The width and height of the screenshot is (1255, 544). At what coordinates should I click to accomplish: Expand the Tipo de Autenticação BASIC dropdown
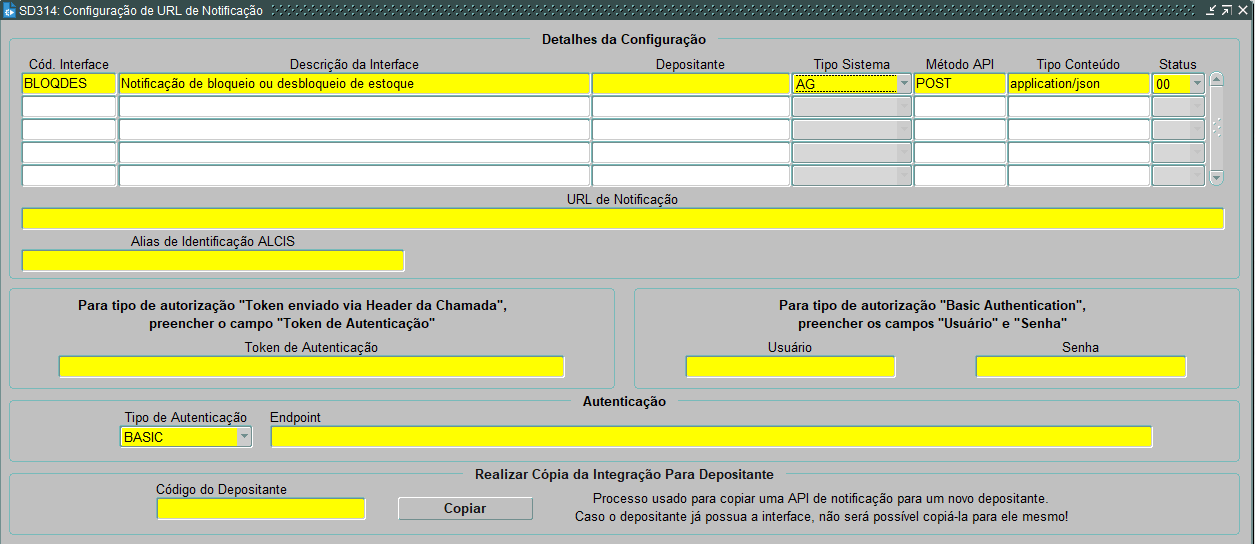244,437
